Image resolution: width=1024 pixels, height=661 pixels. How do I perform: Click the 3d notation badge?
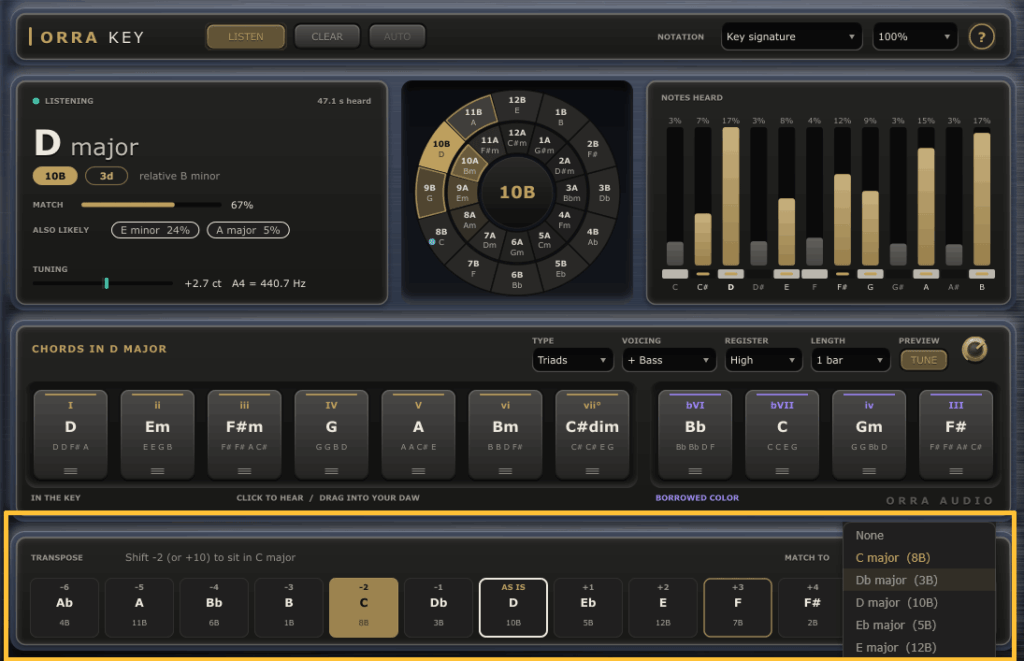[106, 176]
